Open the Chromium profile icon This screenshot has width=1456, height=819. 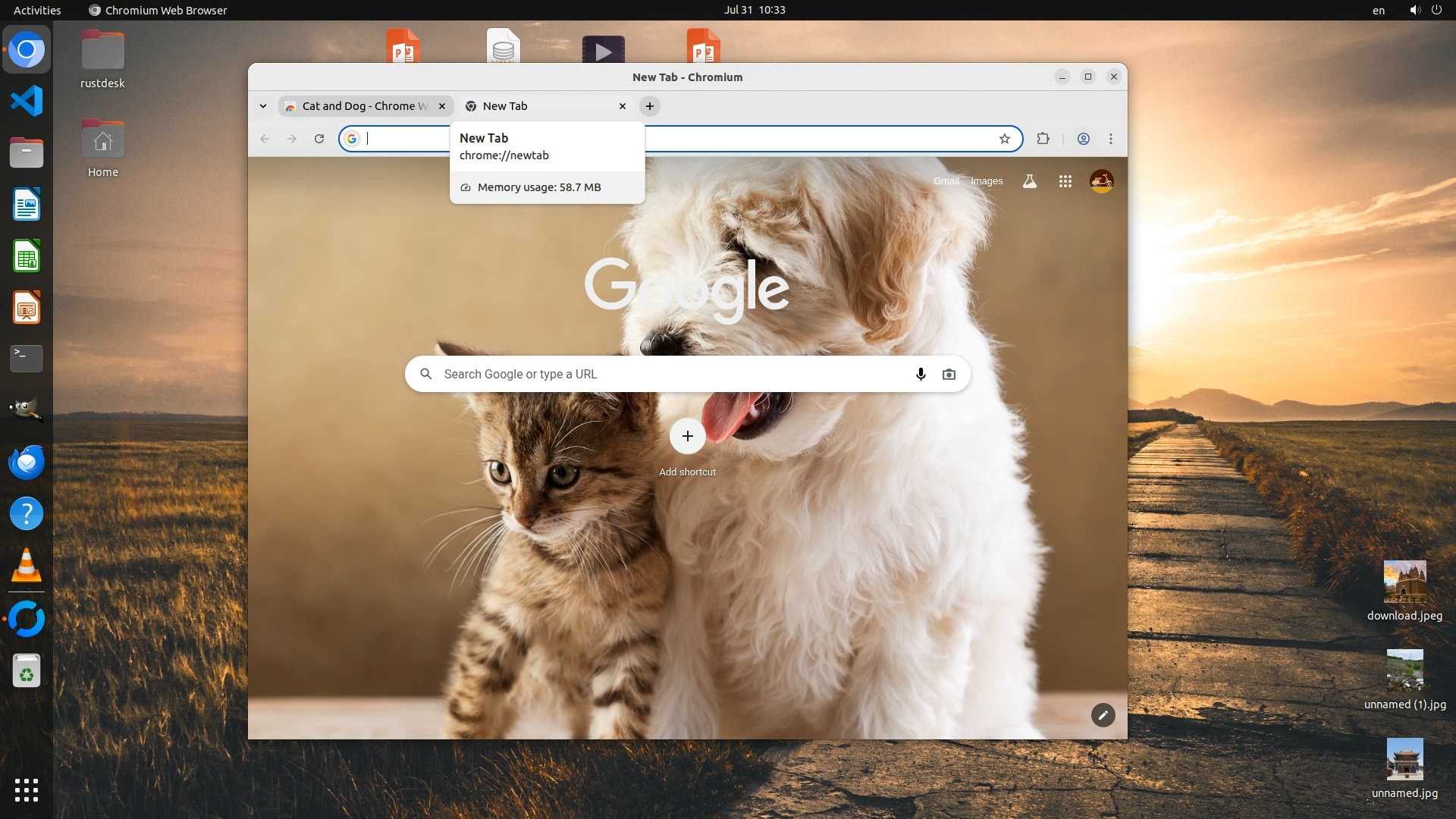pos(1084,139)
